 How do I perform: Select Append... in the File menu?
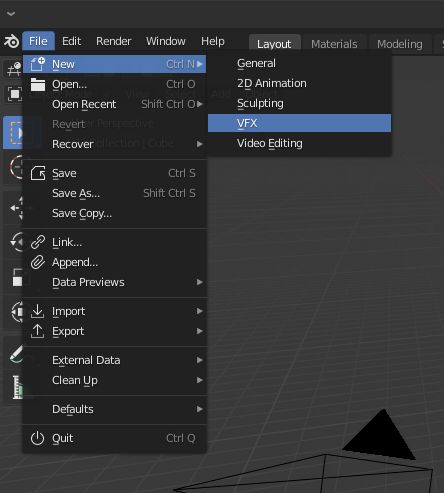click(114, 262)
